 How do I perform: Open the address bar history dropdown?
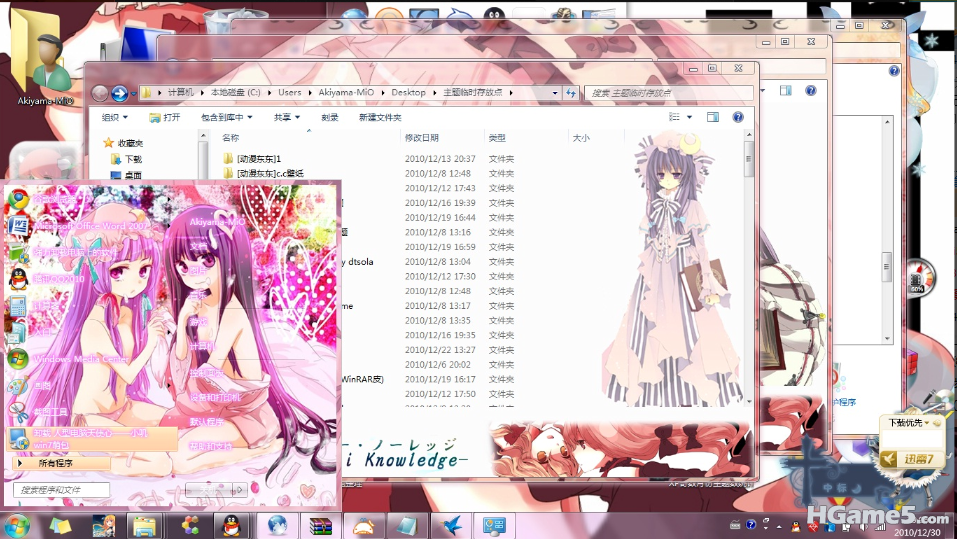pos(555,93)
